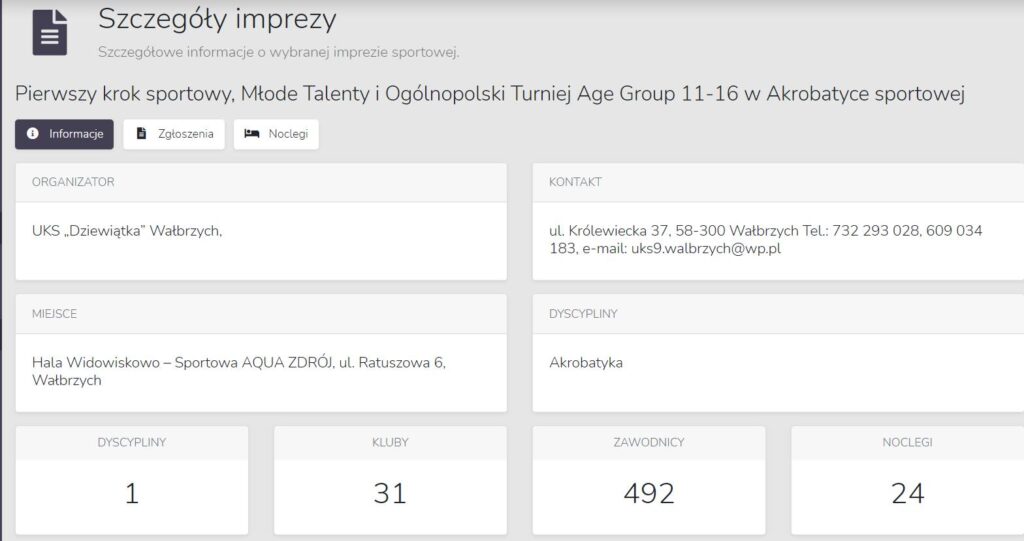Click the Akrobatyka discipline entry
Image resolution: width=1024 pixels, height=541 pixels.
coord(586,362)
